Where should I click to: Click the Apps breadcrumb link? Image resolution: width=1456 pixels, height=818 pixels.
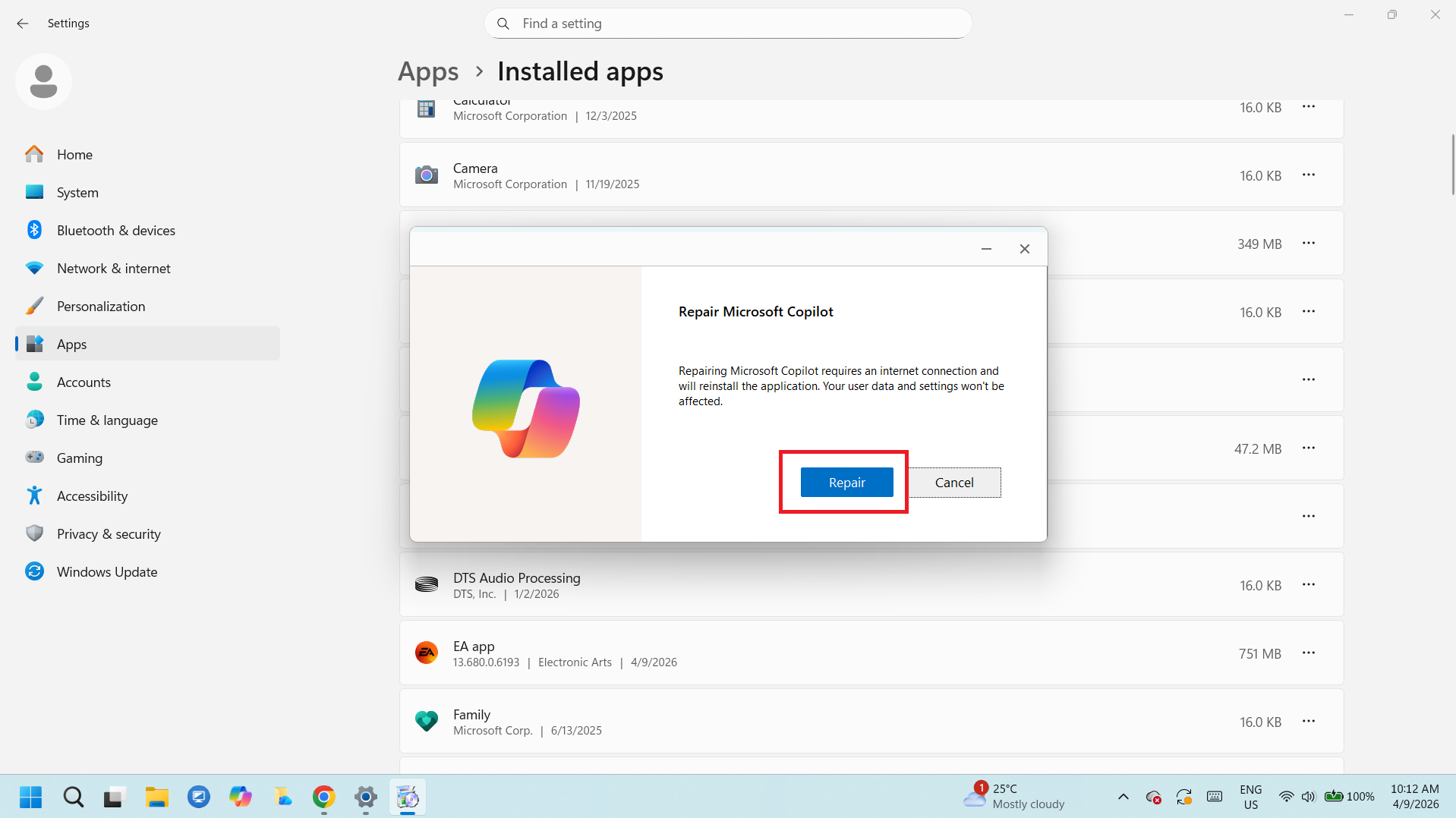click(x=428, y=71)
